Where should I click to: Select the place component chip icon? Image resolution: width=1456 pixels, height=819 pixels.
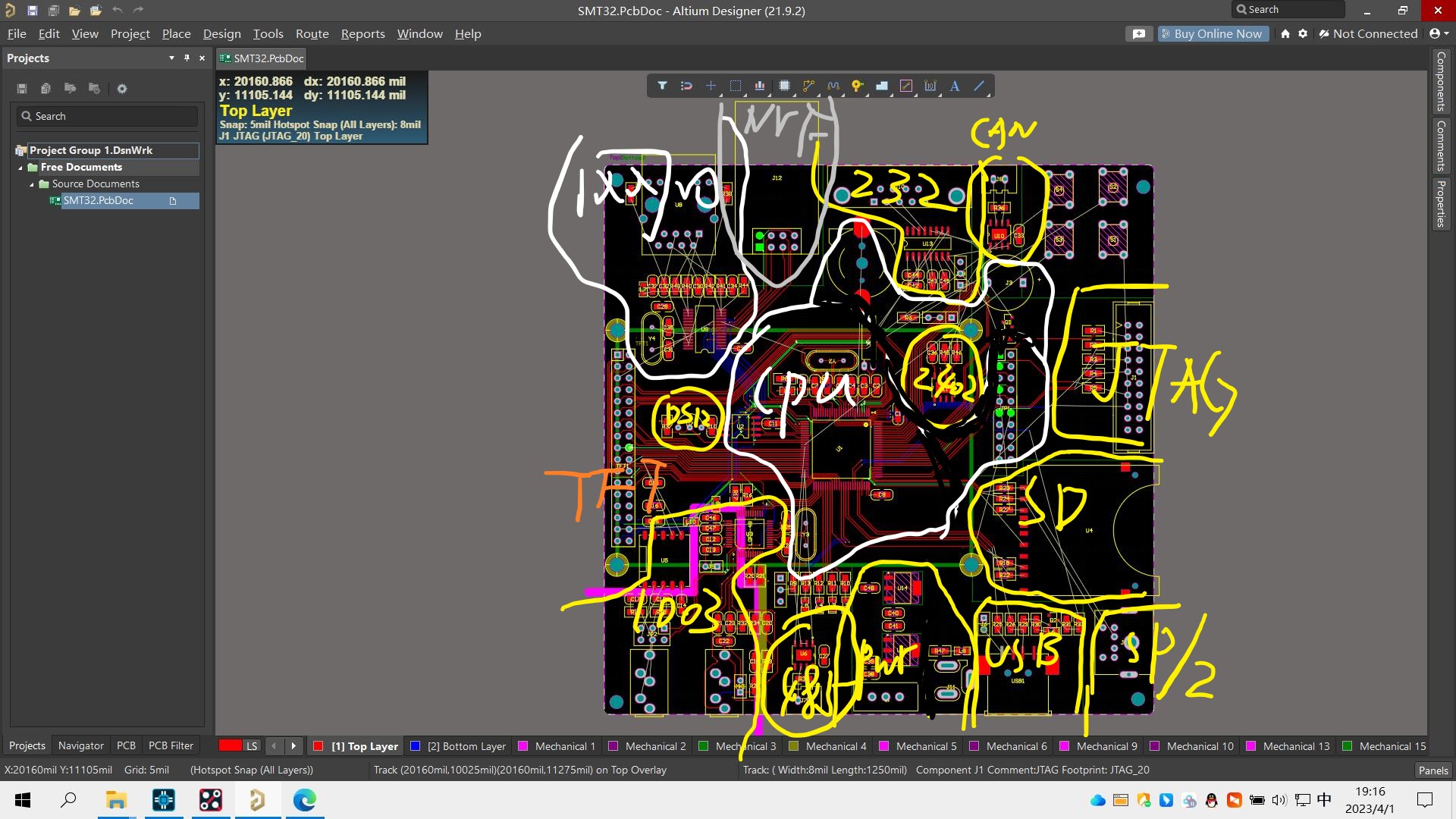coord(785,86)
